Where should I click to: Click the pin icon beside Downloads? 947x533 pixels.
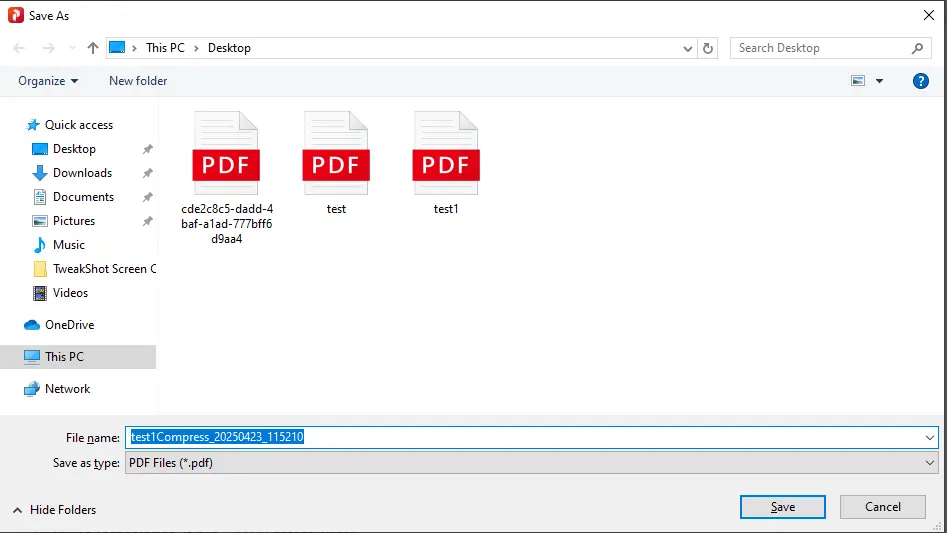(x=147, y=173)
